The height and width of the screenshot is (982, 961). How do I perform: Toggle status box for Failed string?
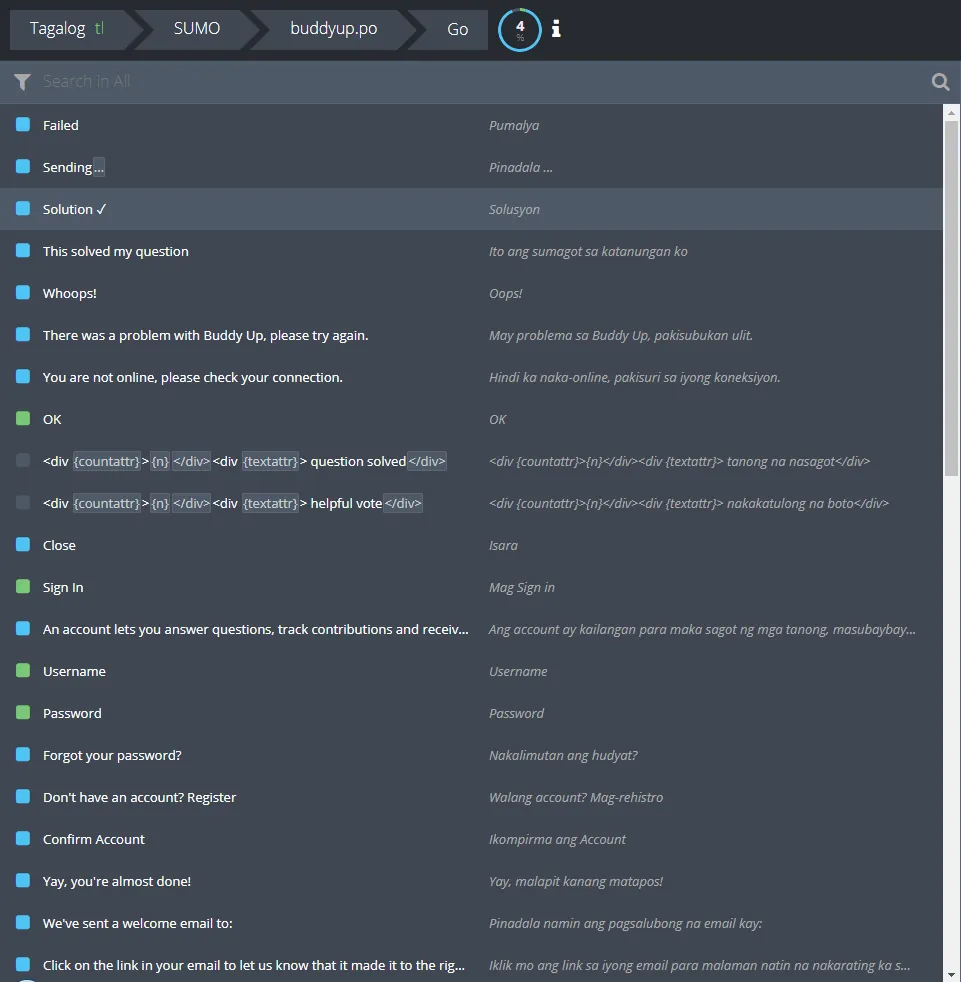tap(23, 125)
